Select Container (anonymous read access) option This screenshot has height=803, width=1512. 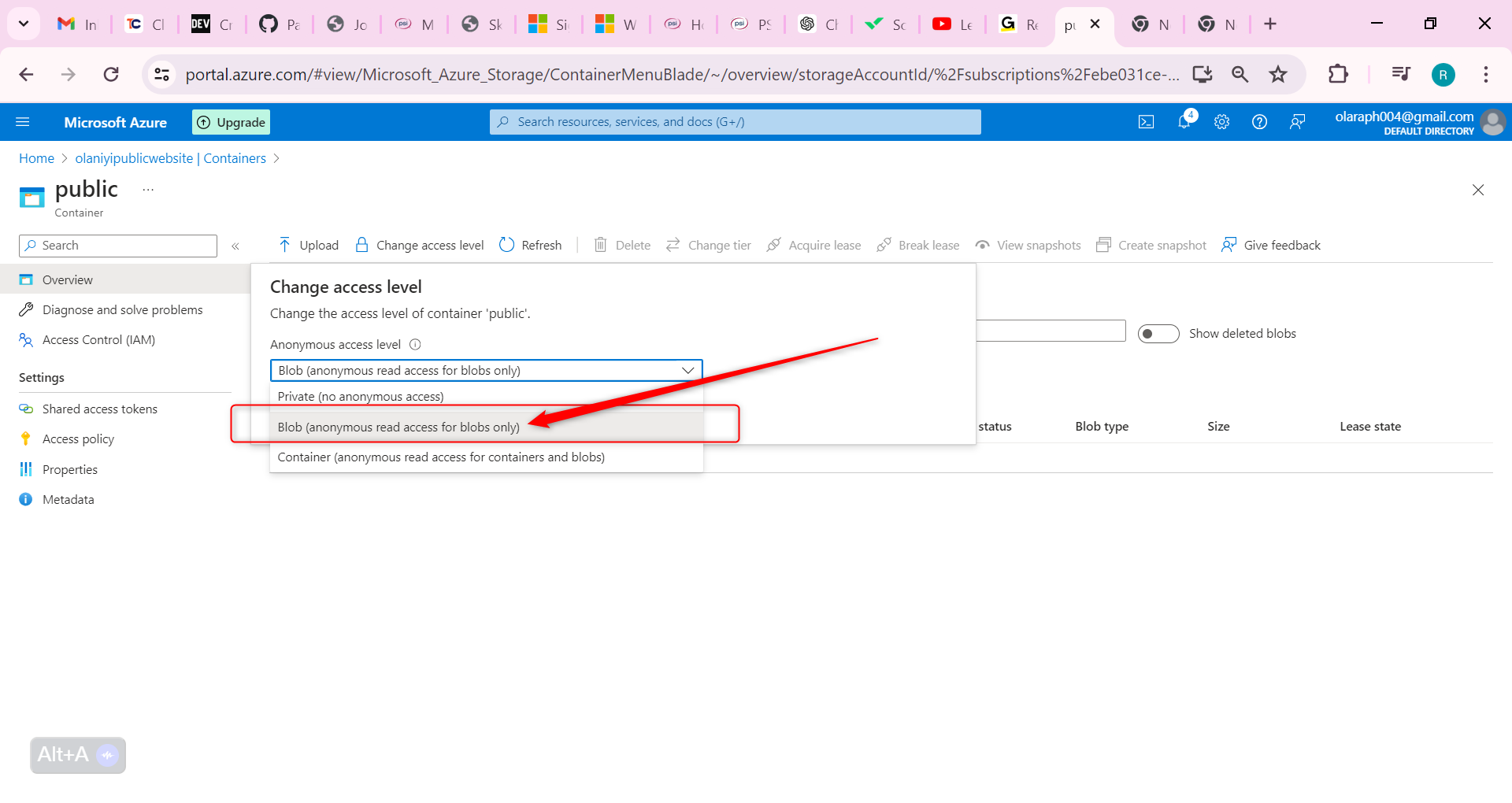click(486, 457)
